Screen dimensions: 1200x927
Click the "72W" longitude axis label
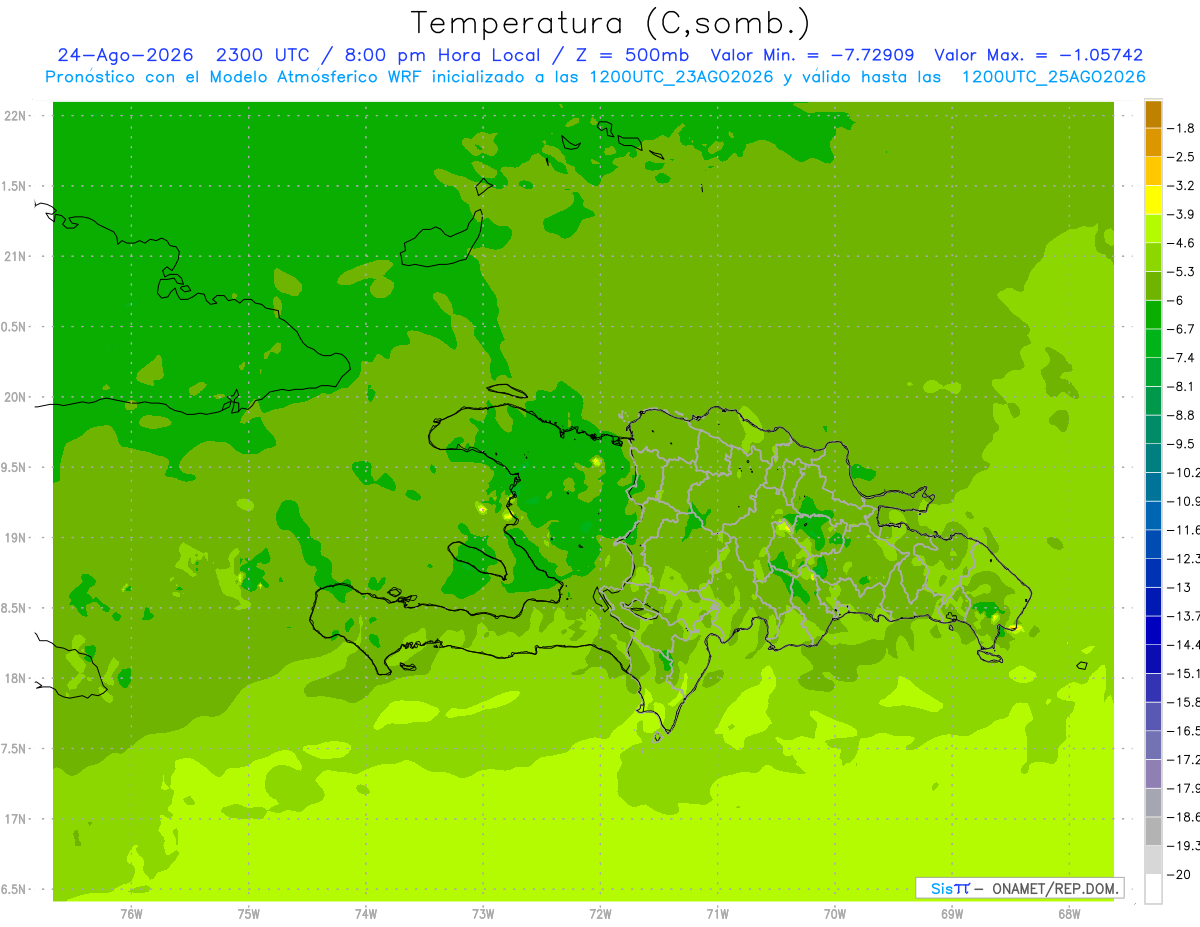600,913
